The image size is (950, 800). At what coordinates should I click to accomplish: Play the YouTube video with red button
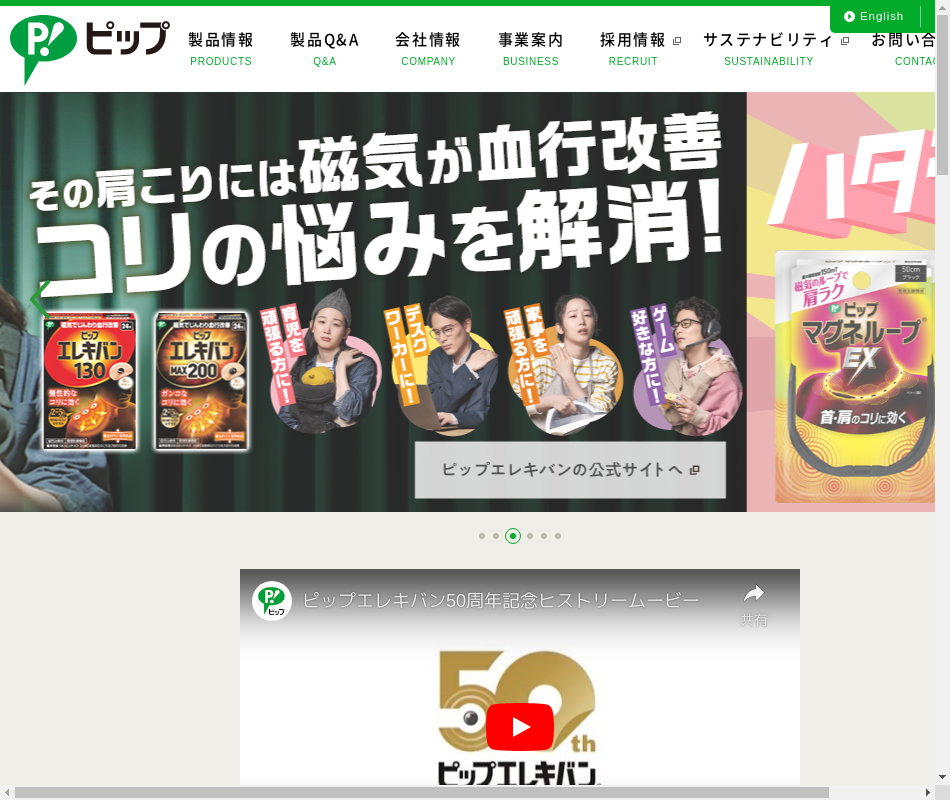click(520, 727)
